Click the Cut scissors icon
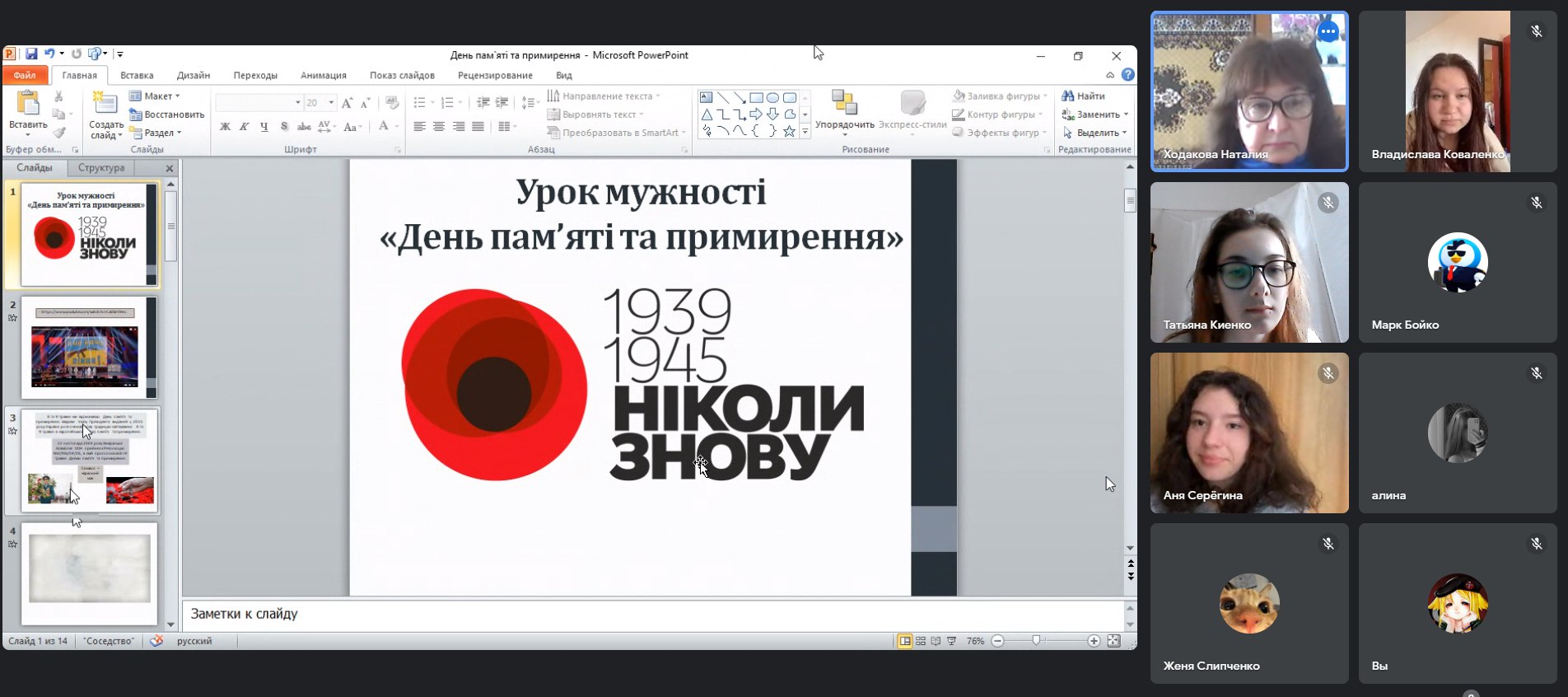1568x697 pixels. (58, 96)
